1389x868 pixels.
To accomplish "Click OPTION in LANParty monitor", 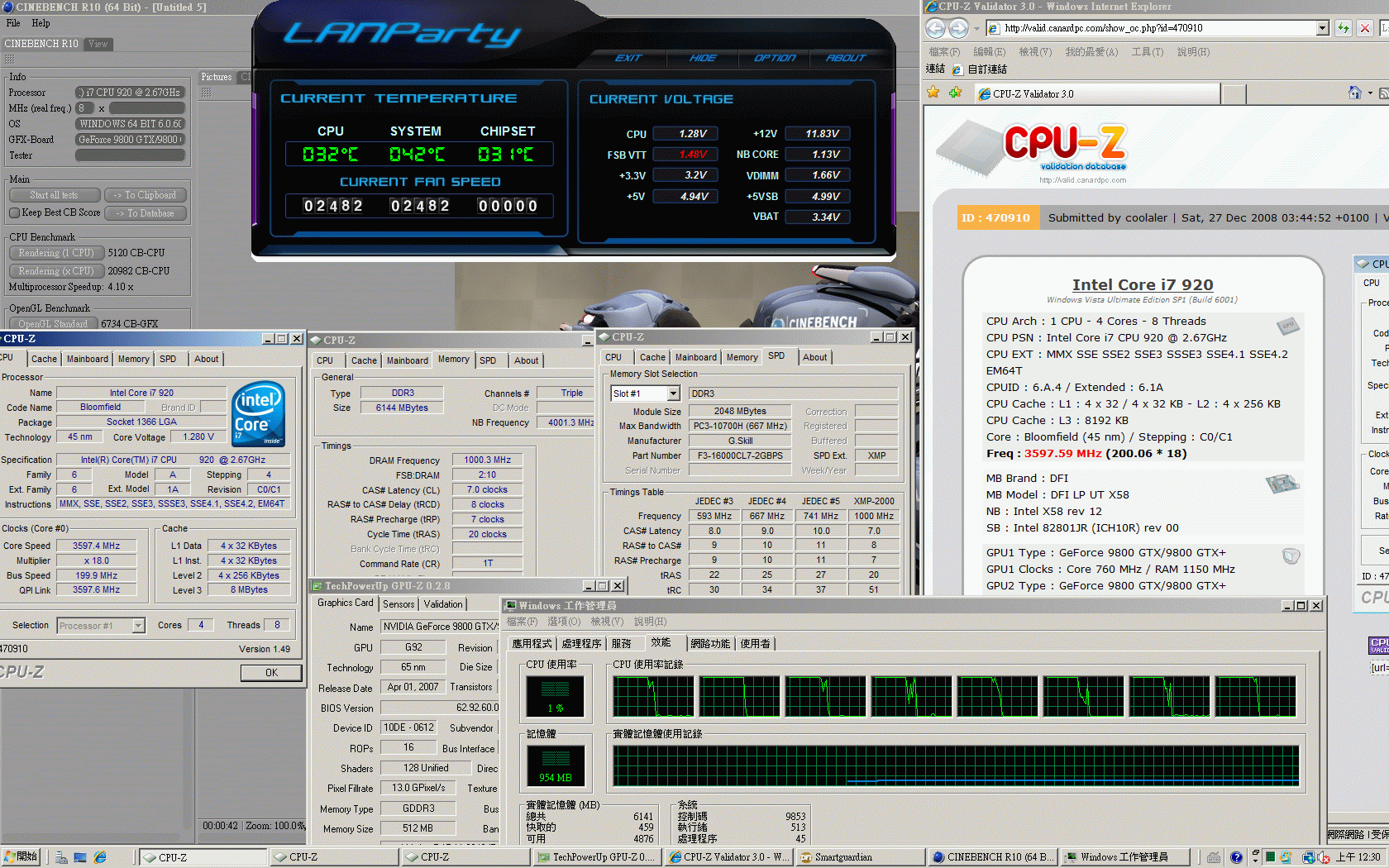I will pos(775,58).
